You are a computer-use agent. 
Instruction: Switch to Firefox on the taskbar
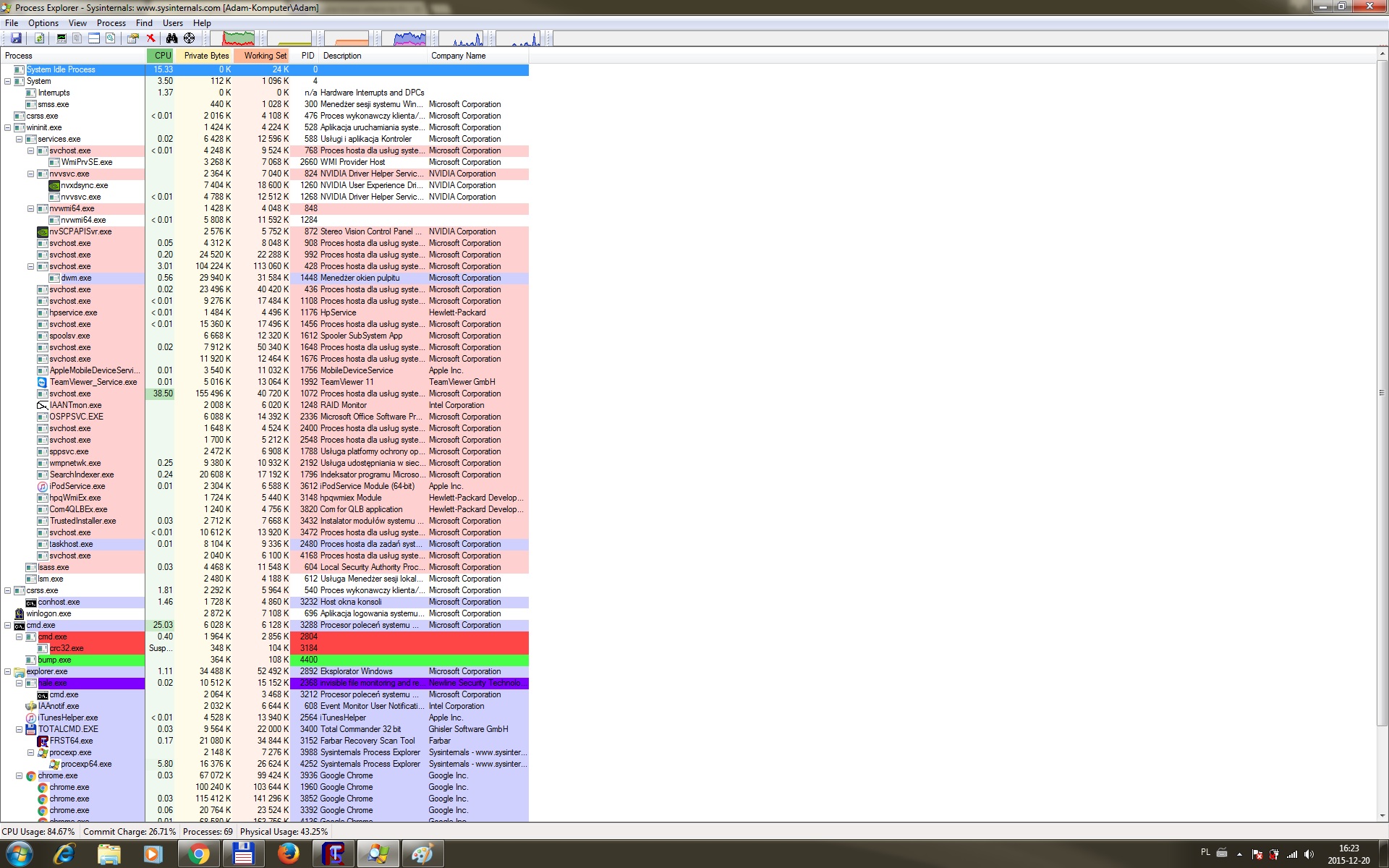[x=289, y=854]
